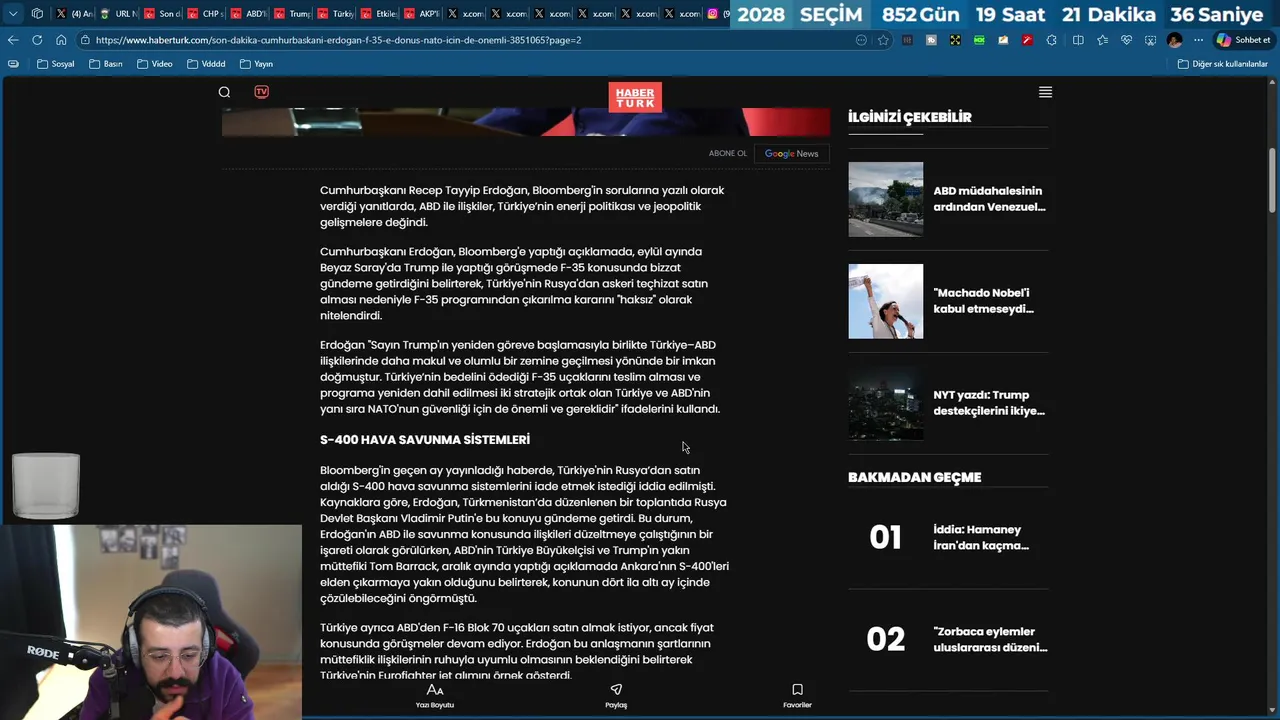Open the green extension icon in toolbar
1280x720 pixels.
[979, 40]
